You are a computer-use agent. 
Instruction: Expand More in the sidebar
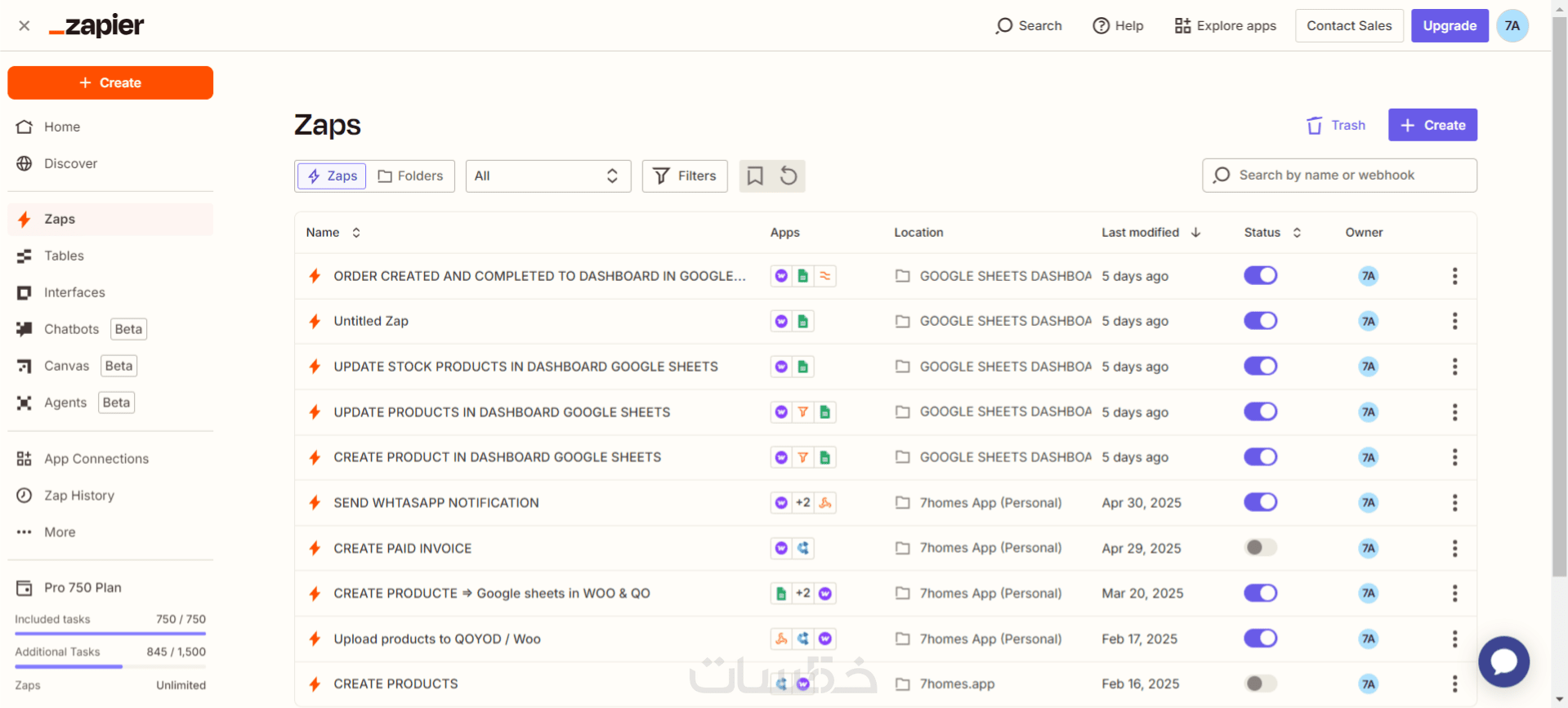tap(110, 532)
